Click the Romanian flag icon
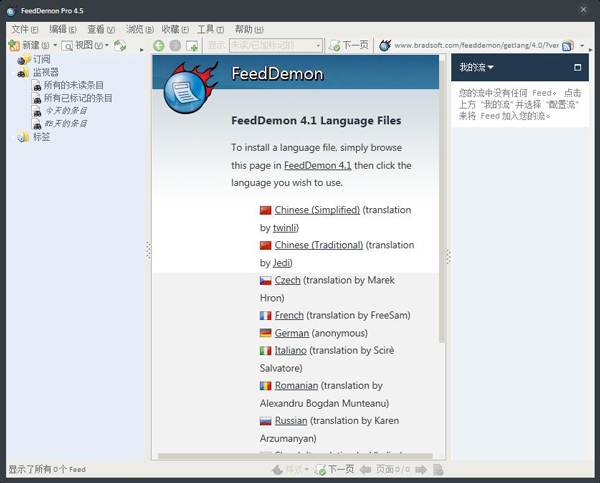 pyautogui.click(x=266, y=386)
